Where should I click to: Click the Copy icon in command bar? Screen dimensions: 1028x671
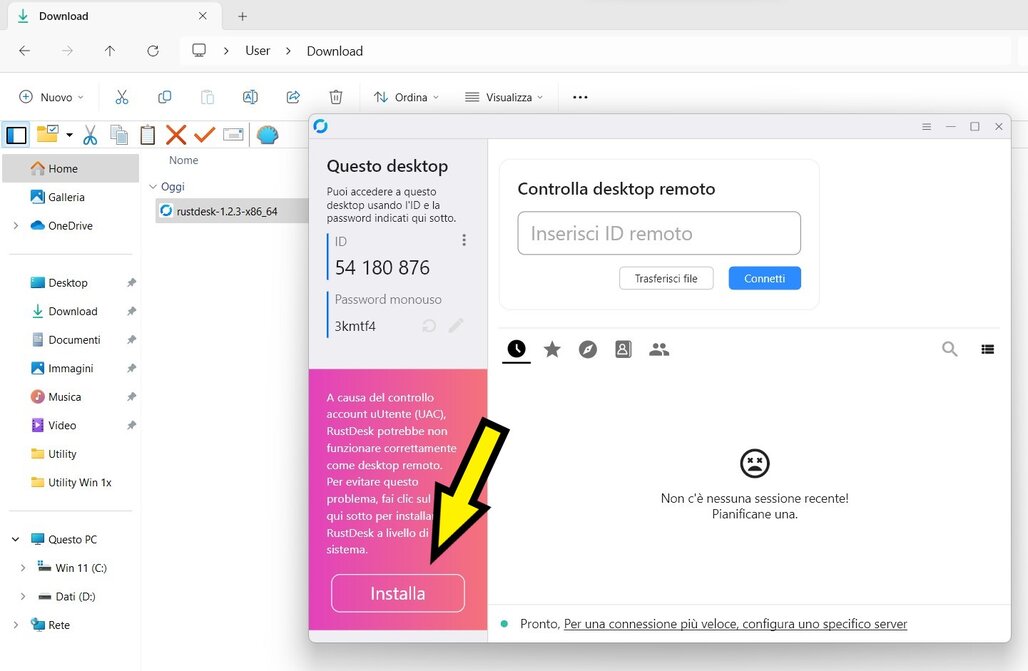[x=165, y=97]
